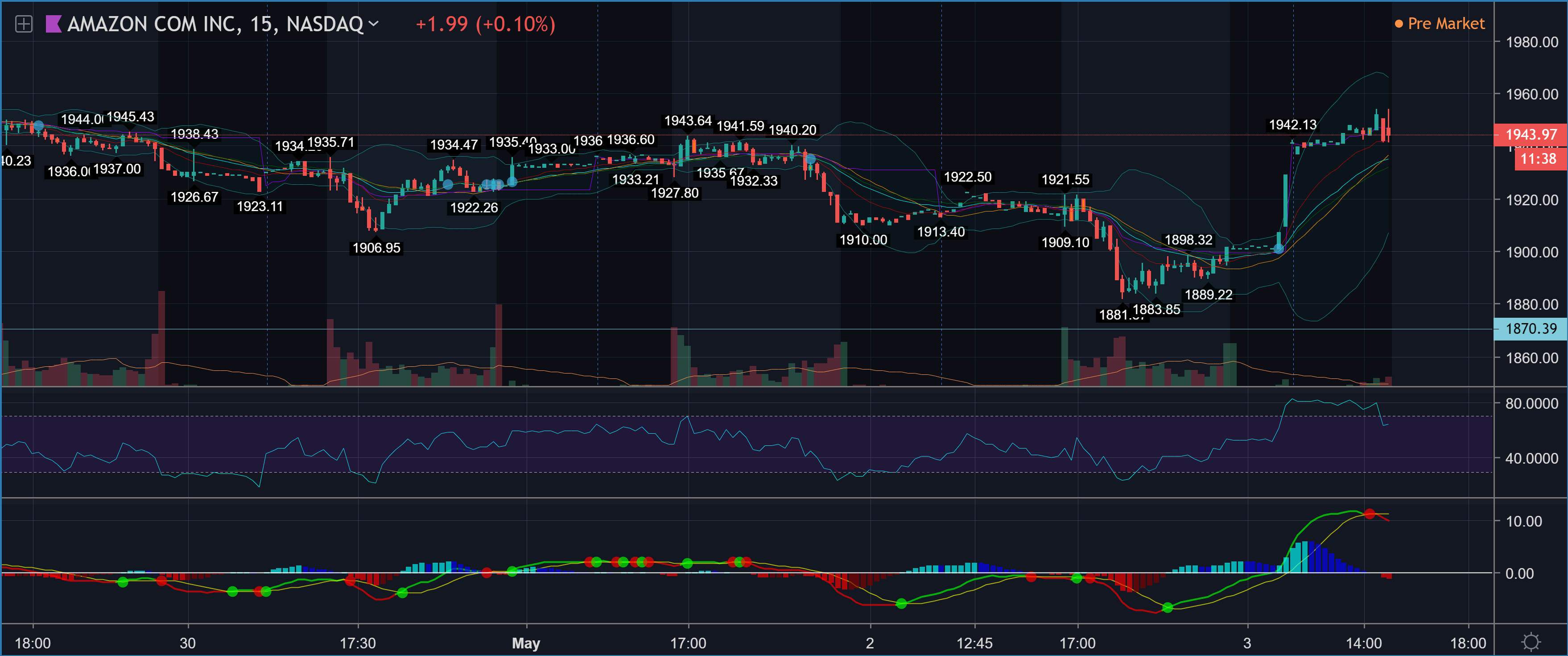Click the green MACD crossover dot below 1889.22
This screenshot has height=656, width=1568.
[x=1168, y=607]
